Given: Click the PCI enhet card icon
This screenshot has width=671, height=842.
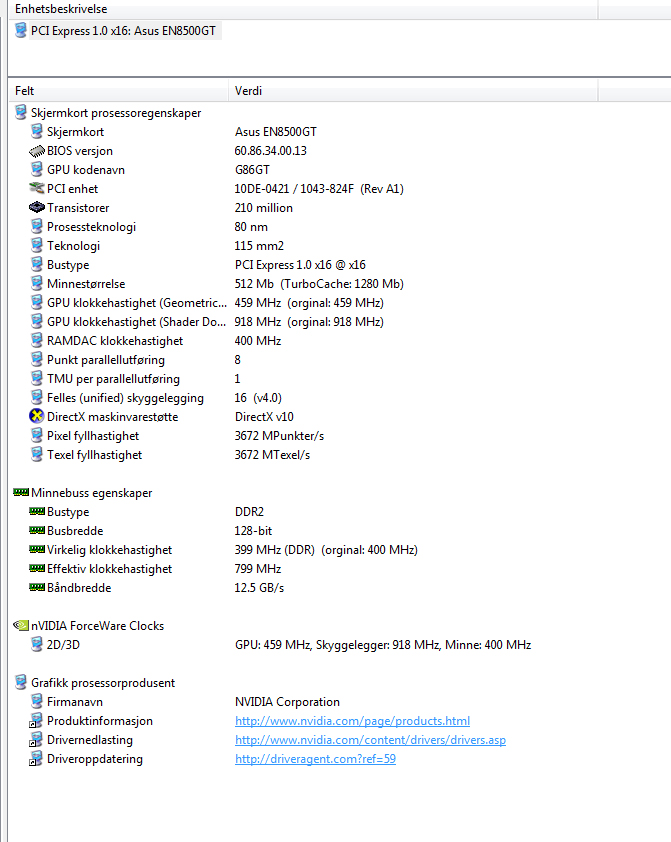Looking at the screenshot, I should tap(37, 188).
